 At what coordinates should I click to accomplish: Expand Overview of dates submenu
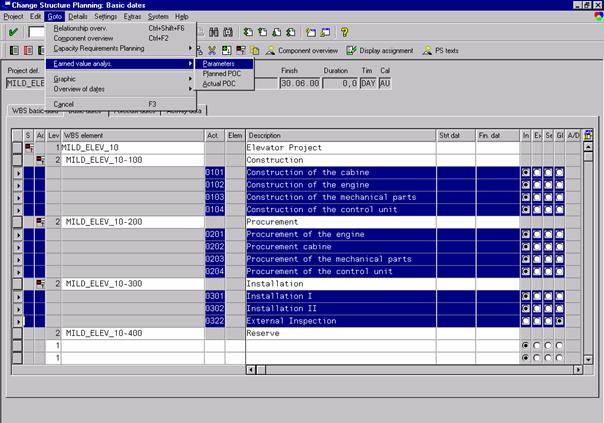pos(119,89)
